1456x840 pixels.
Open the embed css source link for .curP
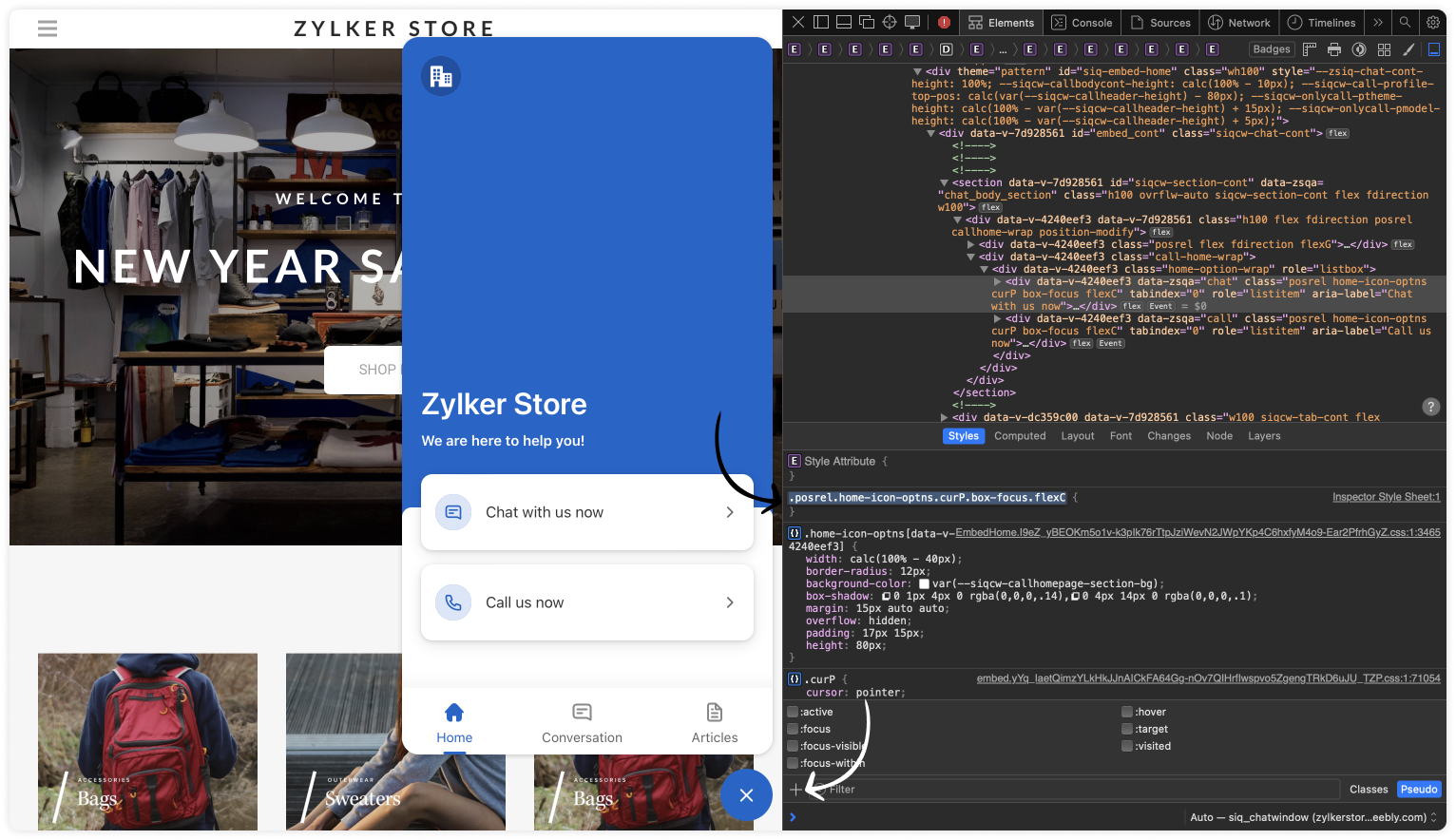click(x=1209, y=678)
